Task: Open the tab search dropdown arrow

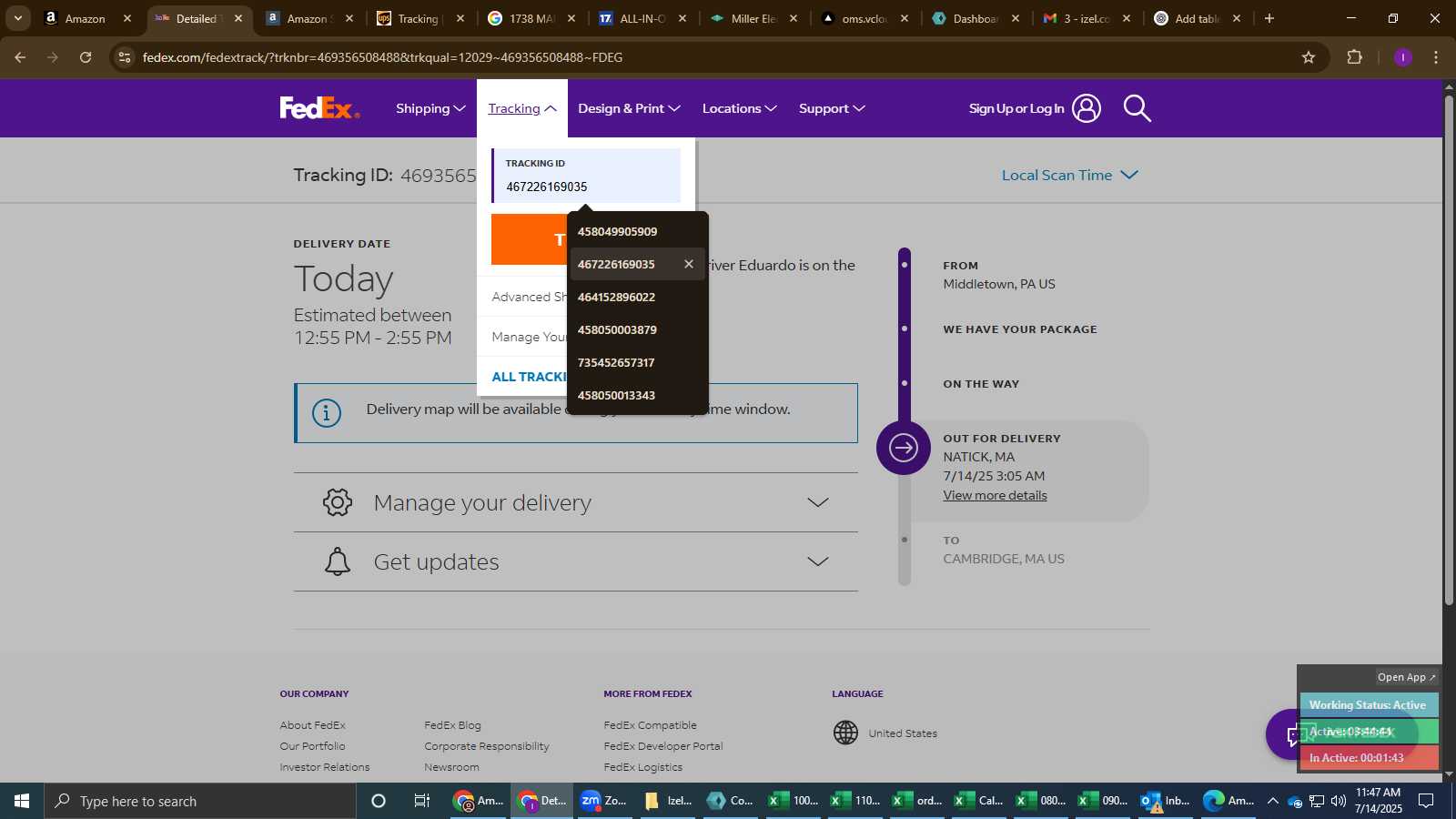Action: (x=17, y=18)
